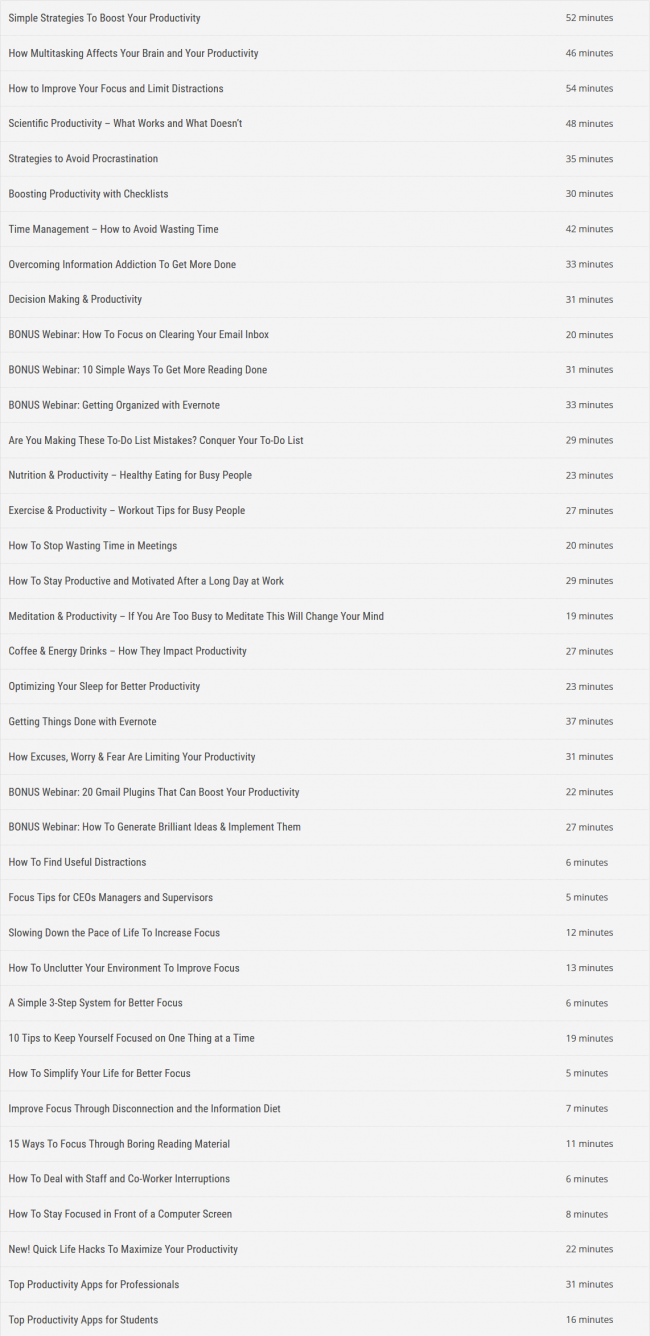Viewport: 650px width, 1336px height.
Task: Open 'Top Productivity Apps for Professionals' lesson
Action: pos(94,1284)
